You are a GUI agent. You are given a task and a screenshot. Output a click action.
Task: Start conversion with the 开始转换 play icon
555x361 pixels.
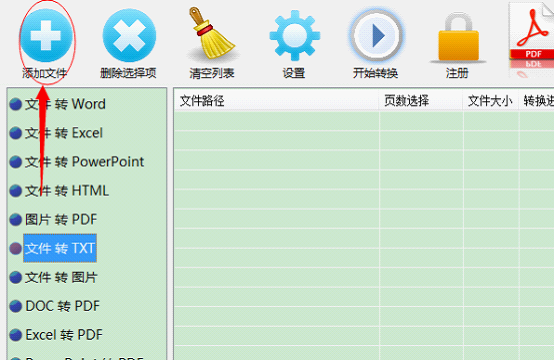pyautogui.click(x=377, y=35)
